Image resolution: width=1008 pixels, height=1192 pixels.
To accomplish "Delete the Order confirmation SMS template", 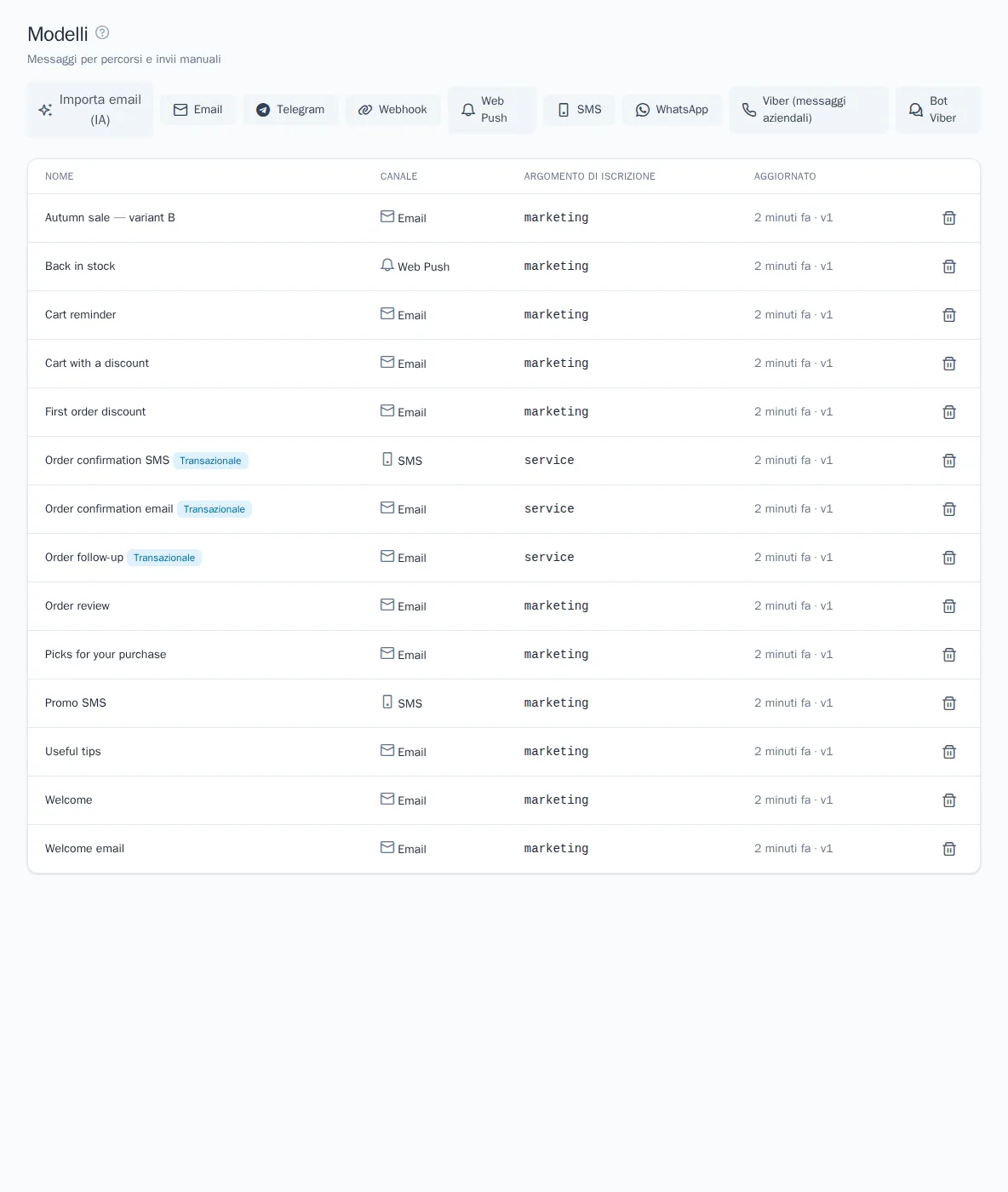I will 949,461.
